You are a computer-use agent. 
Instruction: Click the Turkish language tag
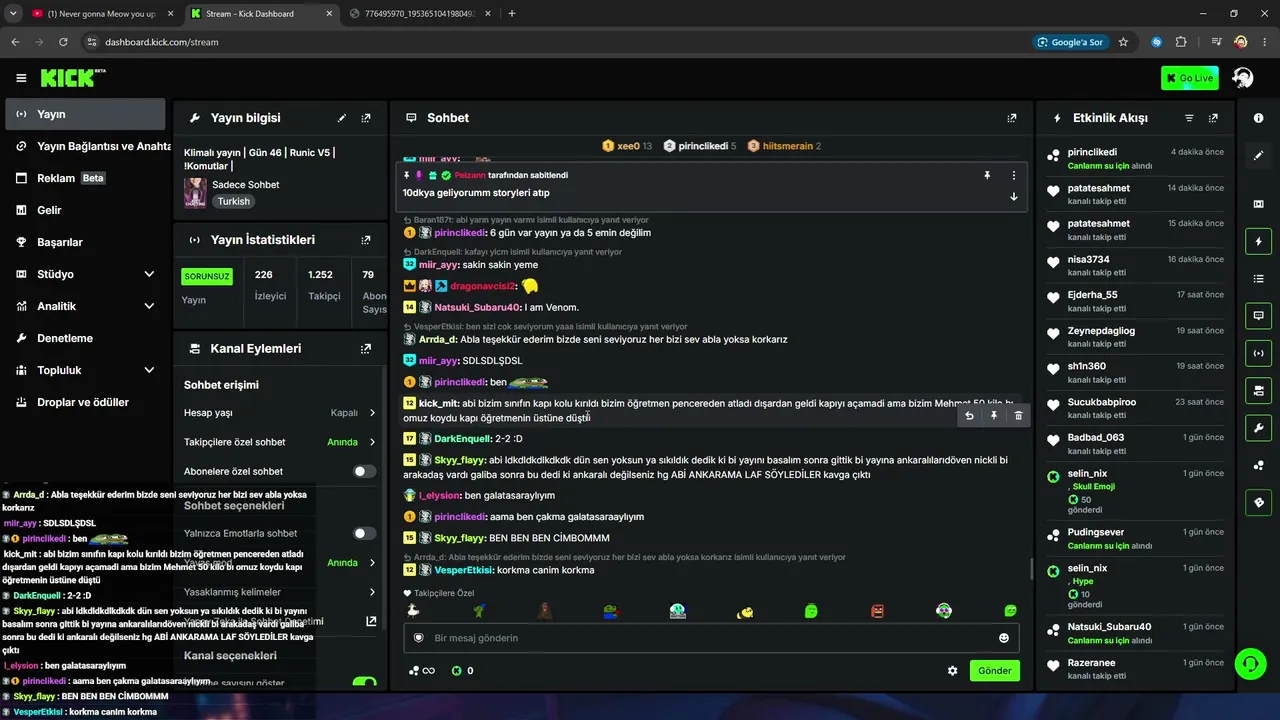click(x=234, y=201)
